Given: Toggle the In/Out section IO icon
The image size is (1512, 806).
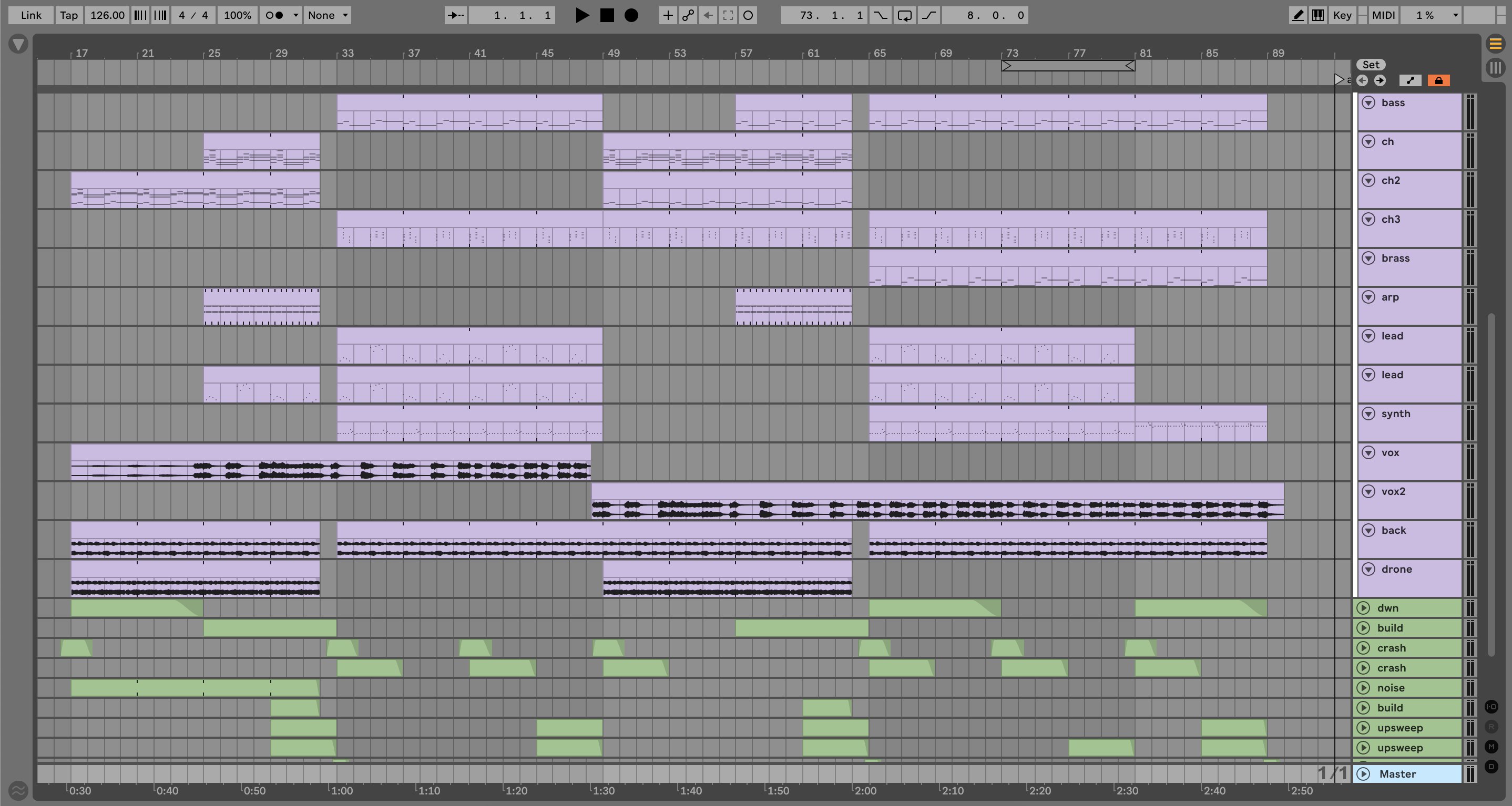Looking at the screenshot, I should [1491, 707].
